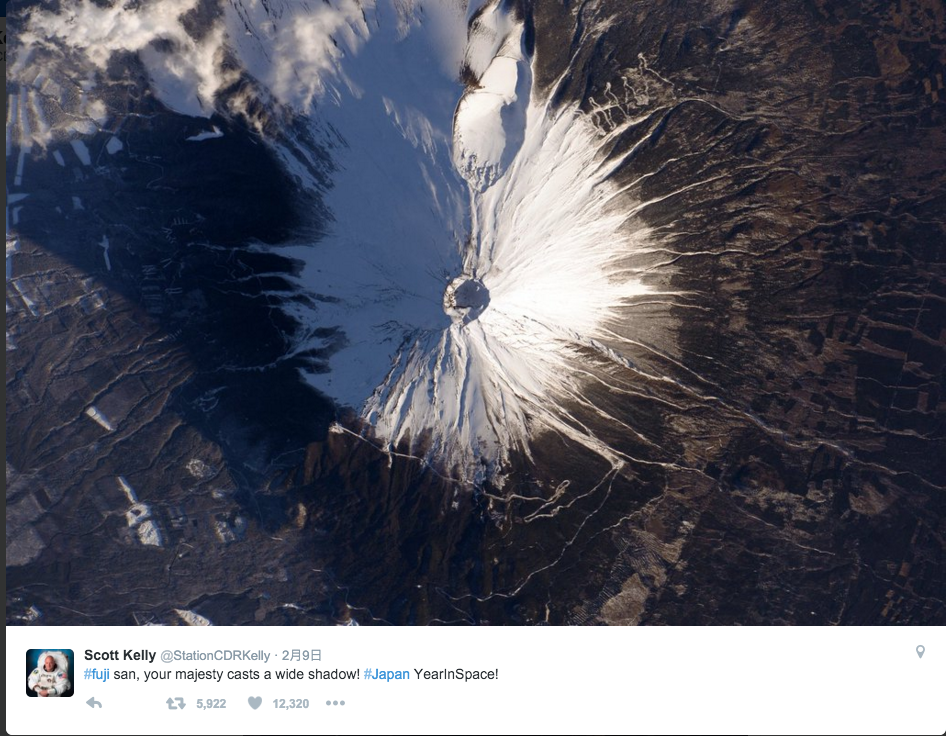Like the tweet with the heart icon
The height and width of the screenshot is (736, 946).
click(x=255, y=703)
